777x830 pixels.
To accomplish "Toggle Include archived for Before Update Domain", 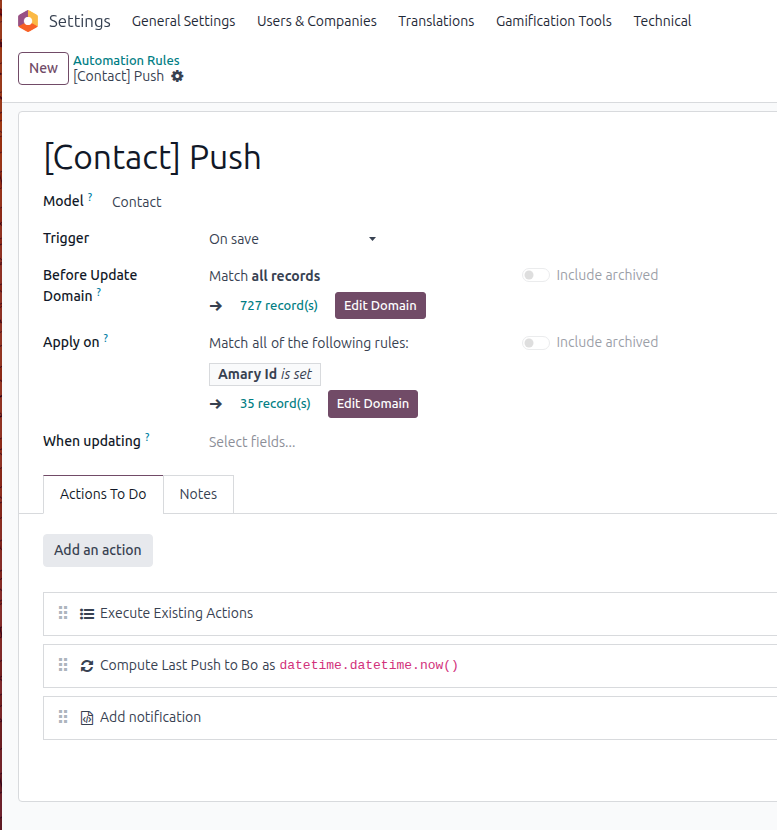I will [x=536, y=275].
